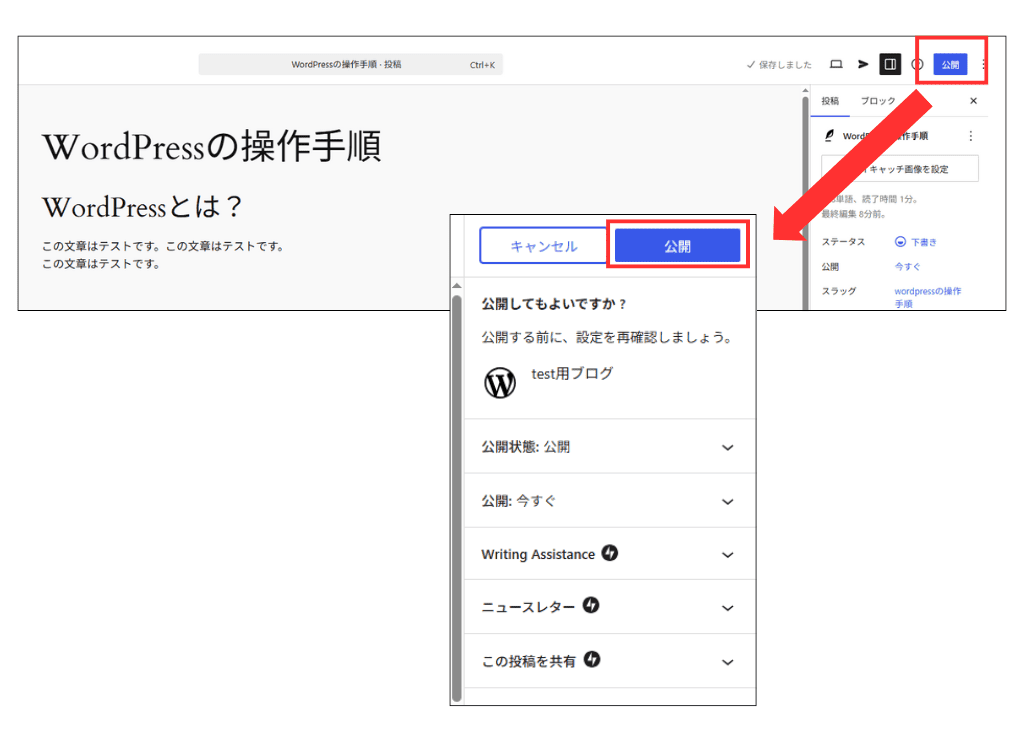Open the three-dot menu beside the post title
The width and height of the screenshot is (1024, 730).
click(x=971, y=135)
